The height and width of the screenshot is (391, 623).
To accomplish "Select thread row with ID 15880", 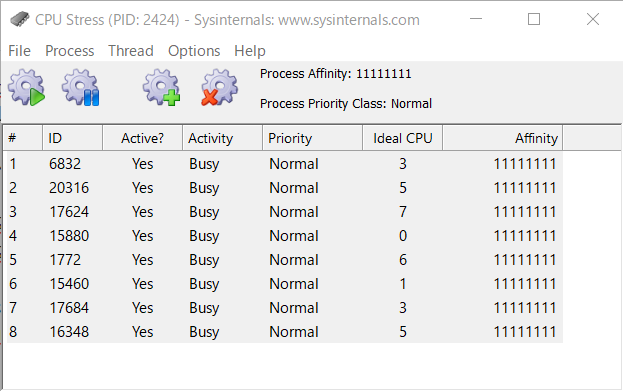I will point(284,236).
